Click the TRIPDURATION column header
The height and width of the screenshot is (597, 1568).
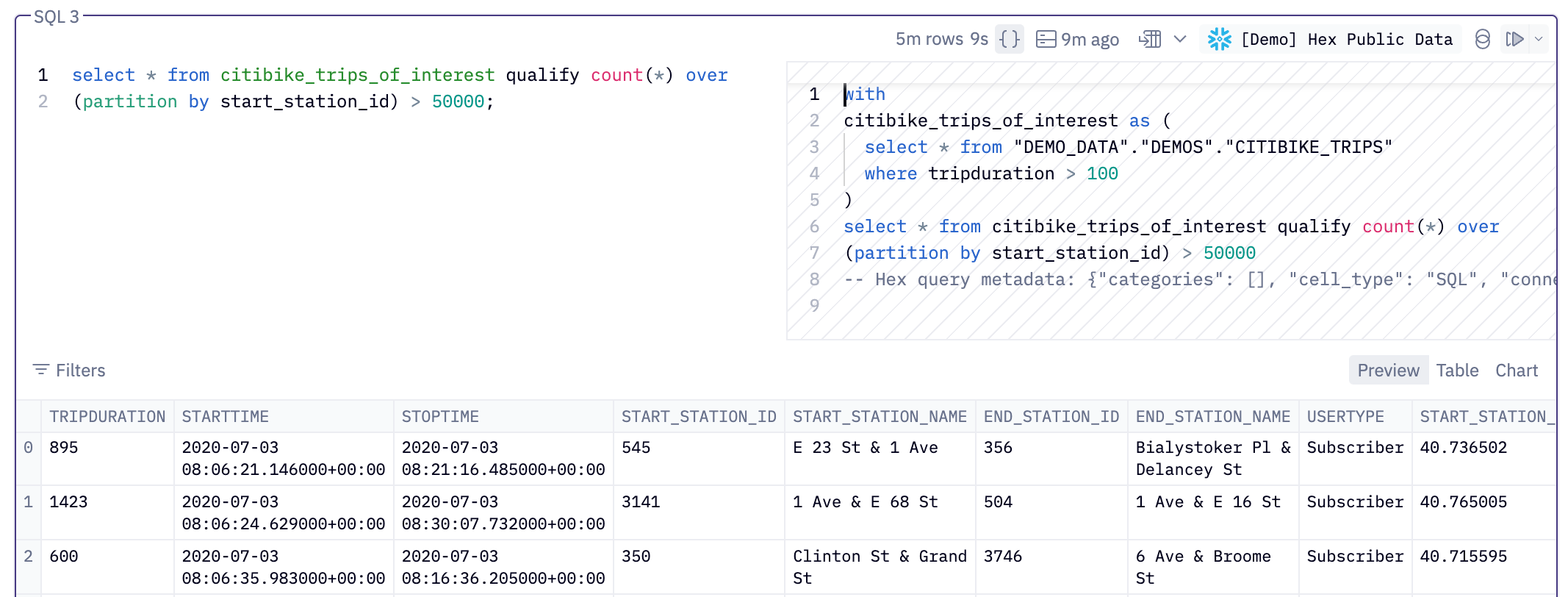coord(107,417)
